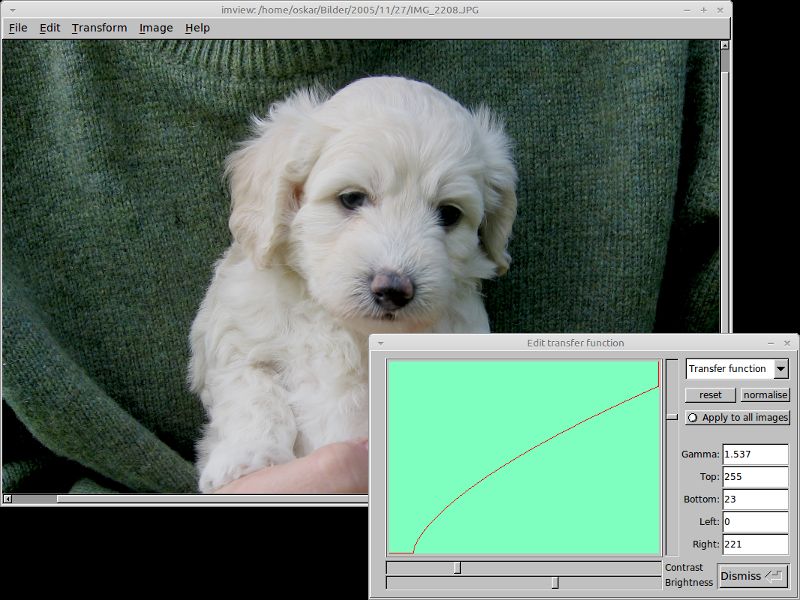Open the File menu
The height and width of the screenshot is (600, 800).
[x=18, y=28]
